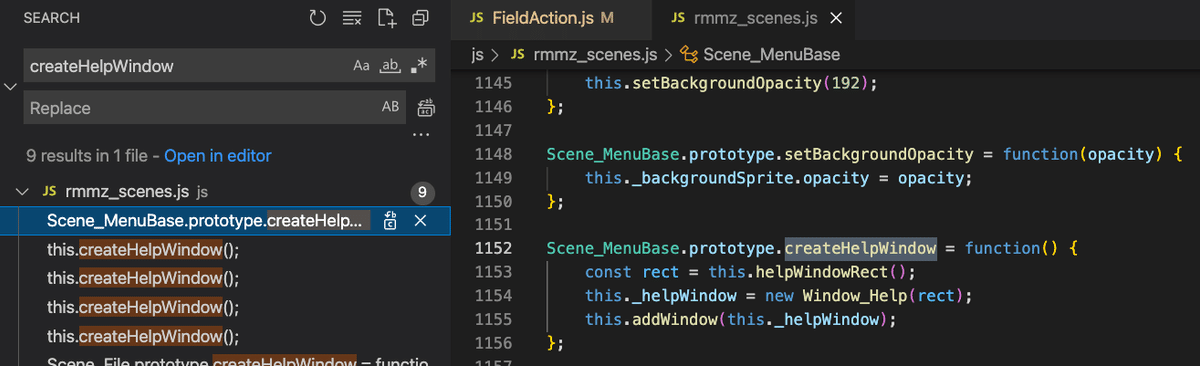Toggle Preserve Case in replace
The height and width of the screenshot is (366, 1200).
tap(391, 108)
